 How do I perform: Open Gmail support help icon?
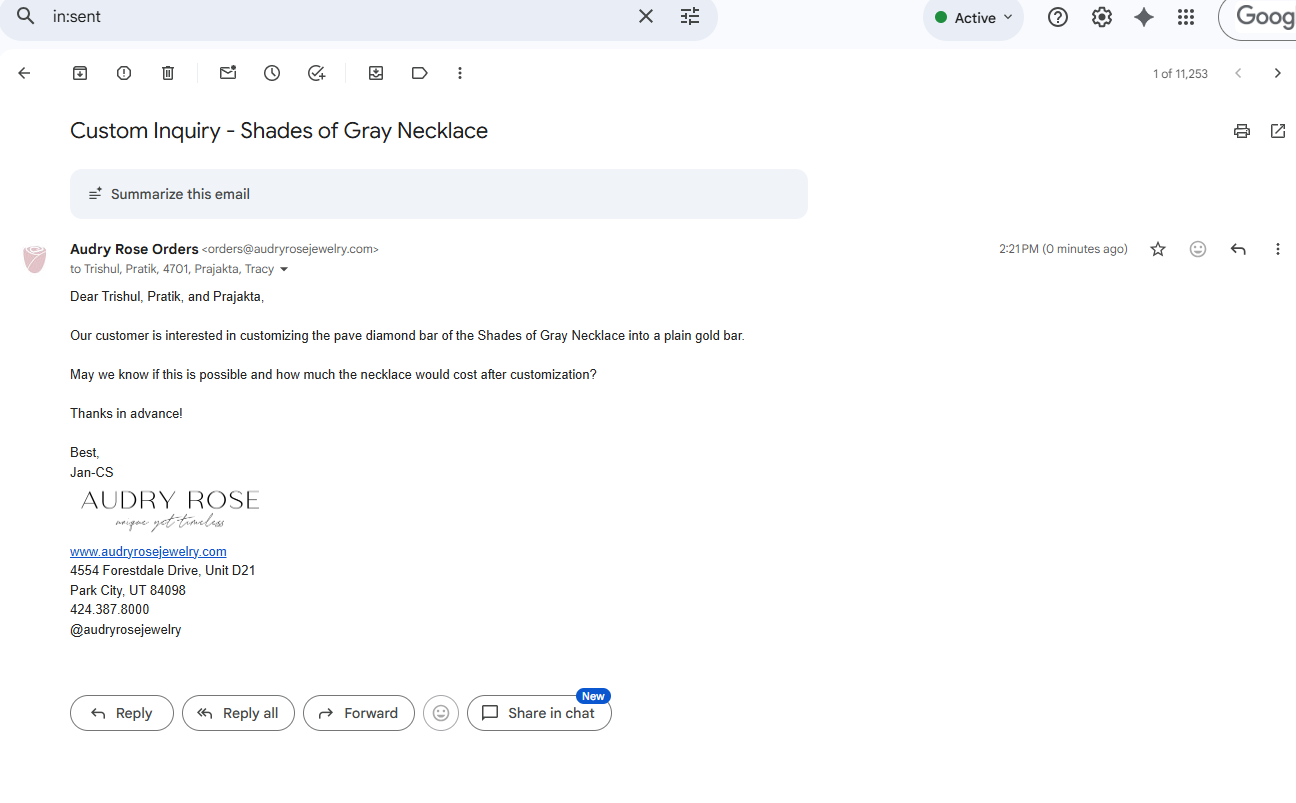[x=1058, y=17]
